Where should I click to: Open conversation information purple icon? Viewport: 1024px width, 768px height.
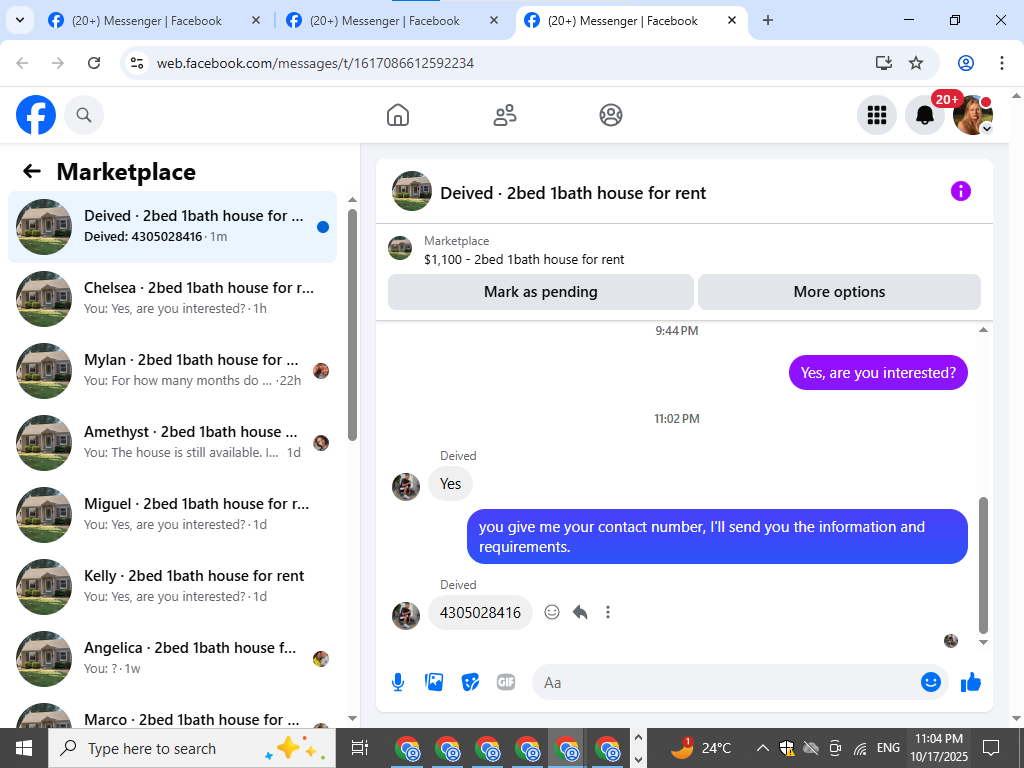961,191
